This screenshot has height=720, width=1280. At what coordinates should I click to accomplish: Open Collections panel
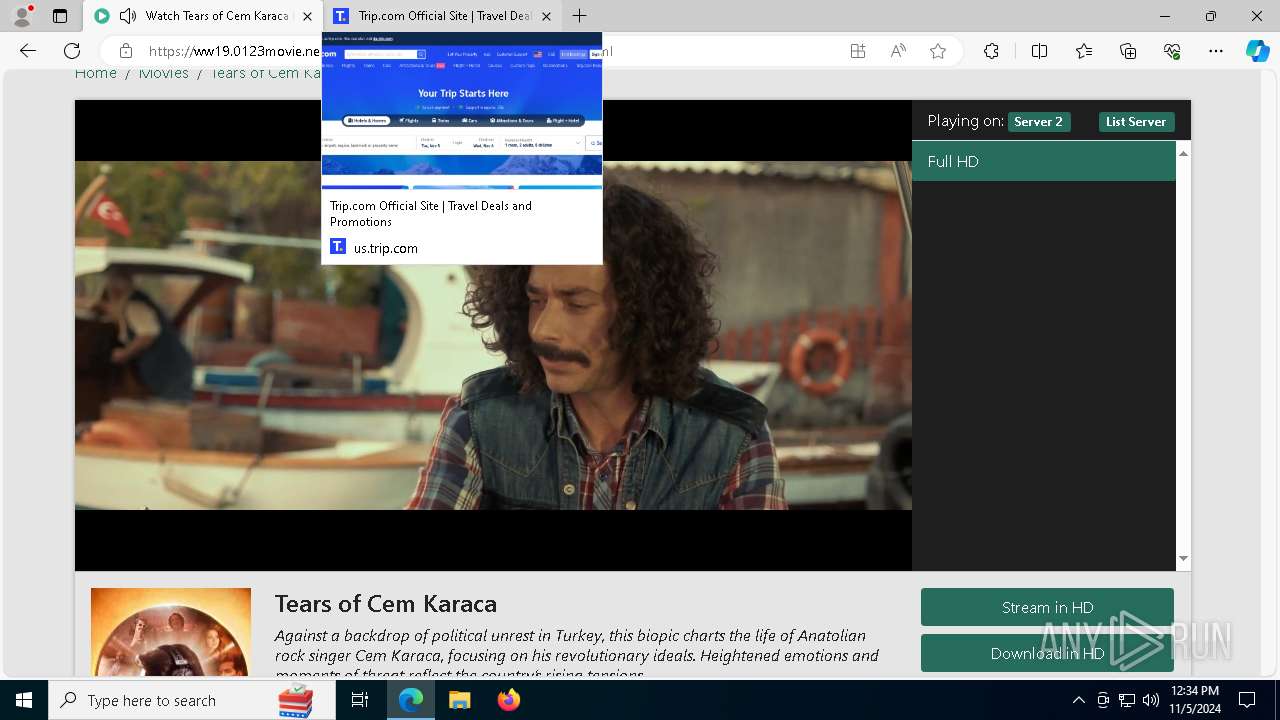pos(1128,51)
